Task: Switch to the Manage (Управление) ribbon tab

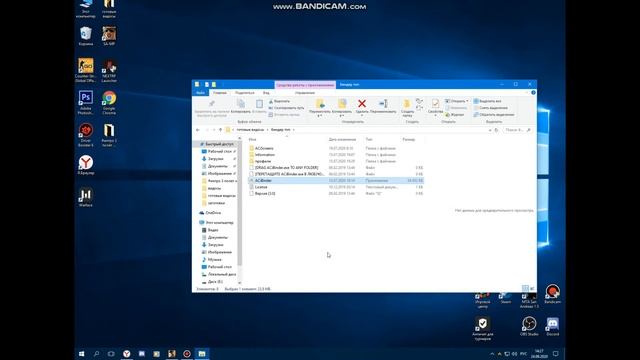Action: pyautogui.click(x=305, y=93)
